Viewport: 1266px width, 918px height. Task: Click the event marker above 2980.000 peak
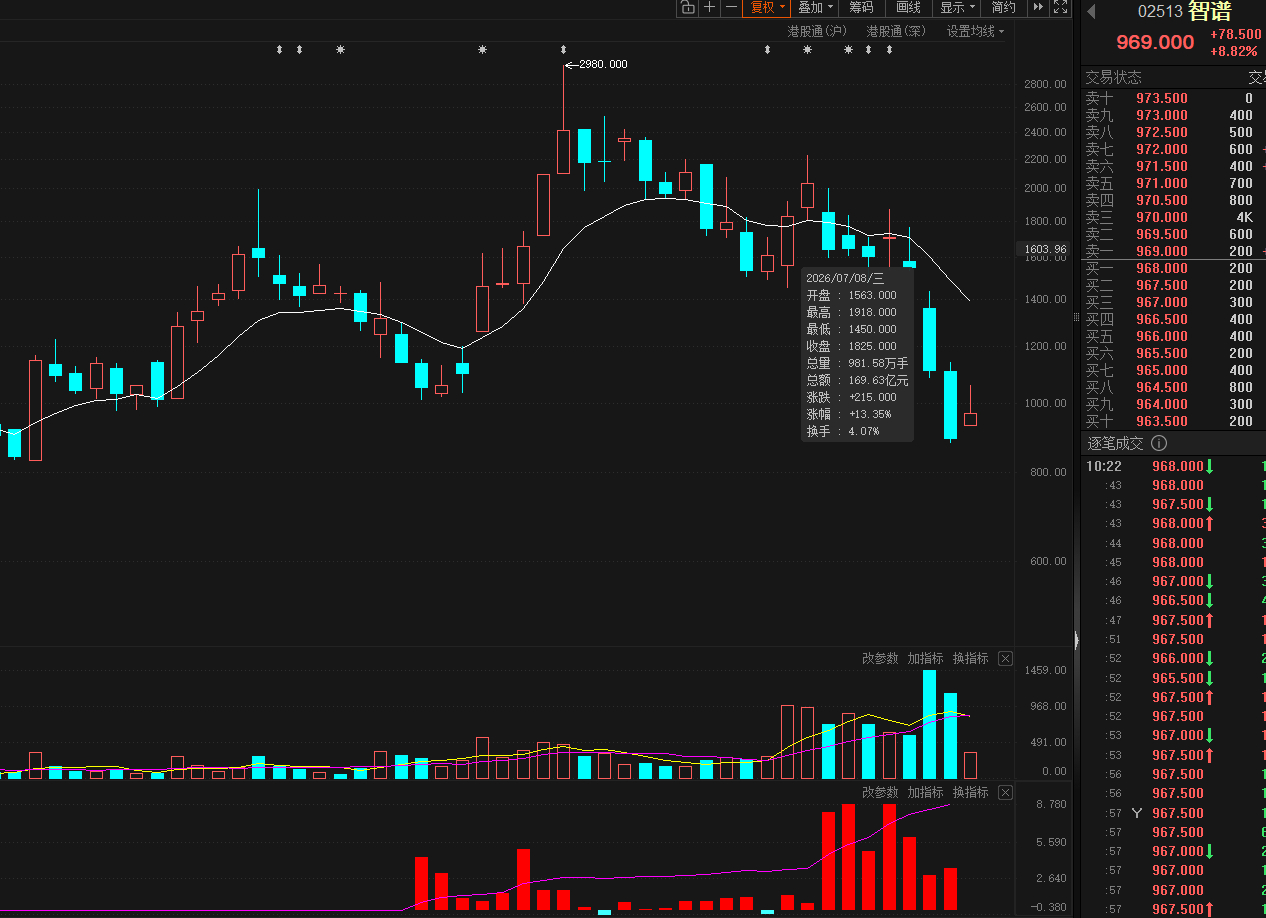pos(563,49)
